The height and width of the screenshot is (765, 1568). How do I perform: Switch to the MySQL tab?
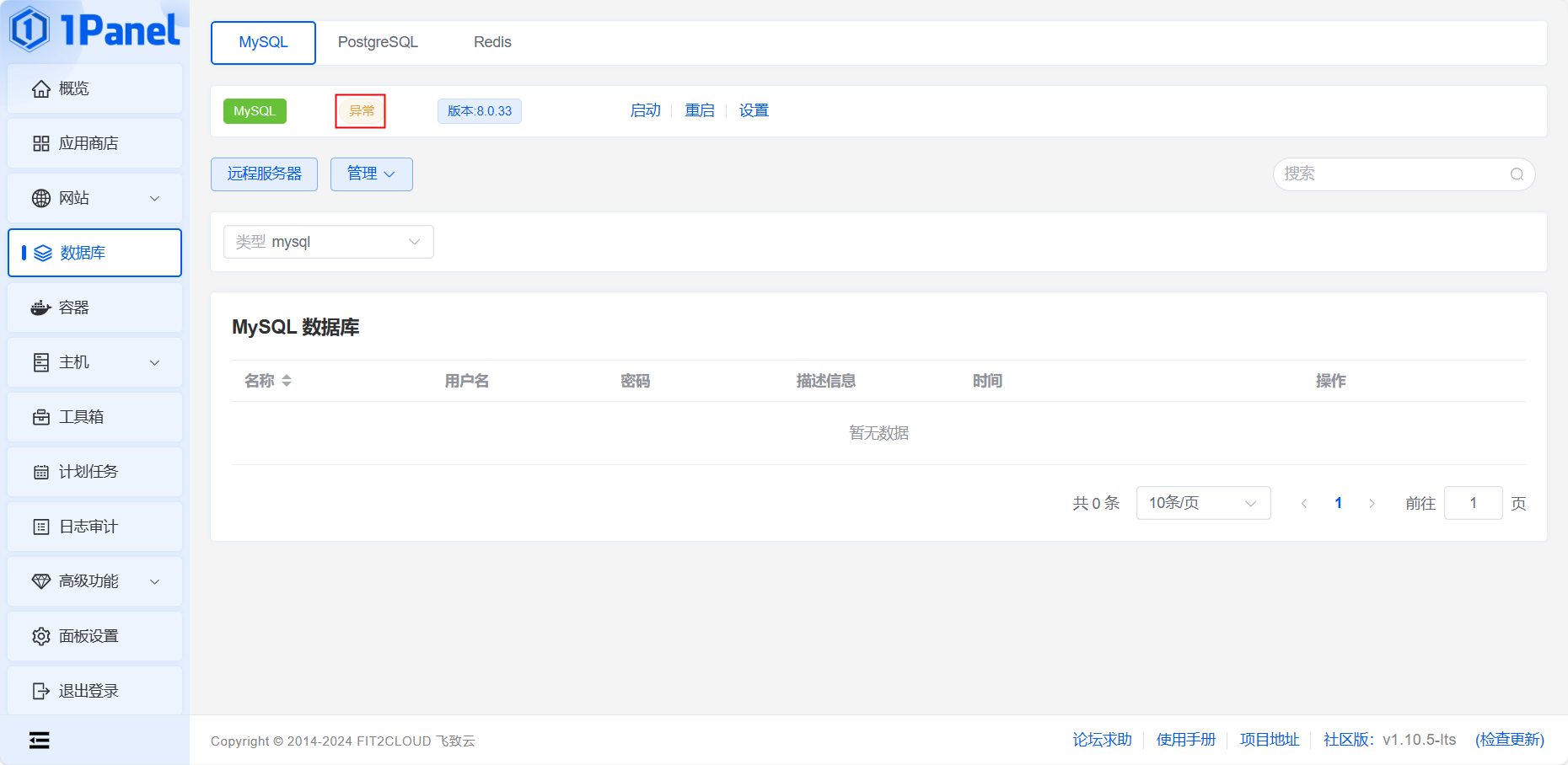point(263,43)
